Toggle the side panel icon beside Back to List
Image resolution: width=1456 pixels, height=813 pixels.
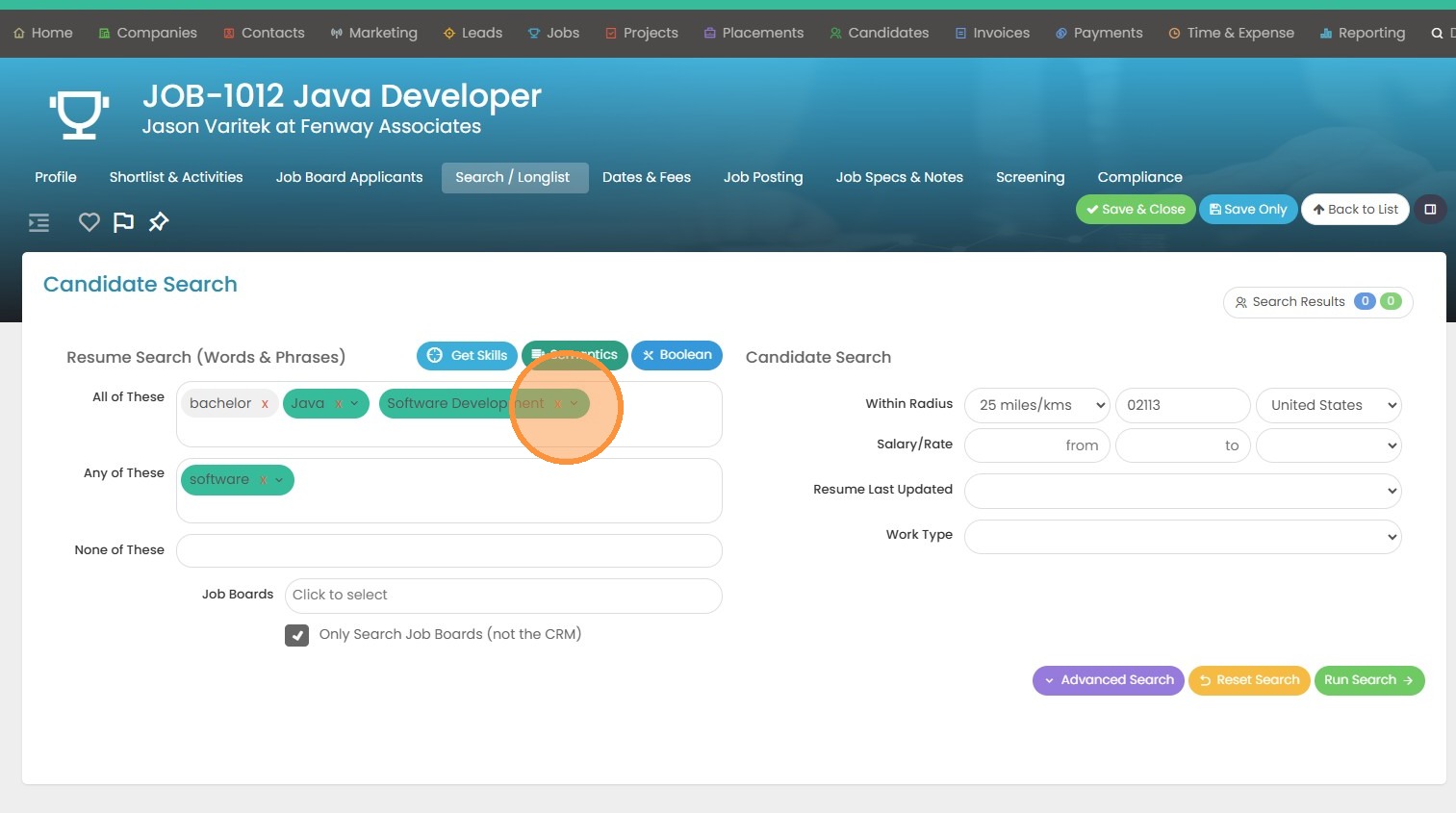pos(1430,210)
